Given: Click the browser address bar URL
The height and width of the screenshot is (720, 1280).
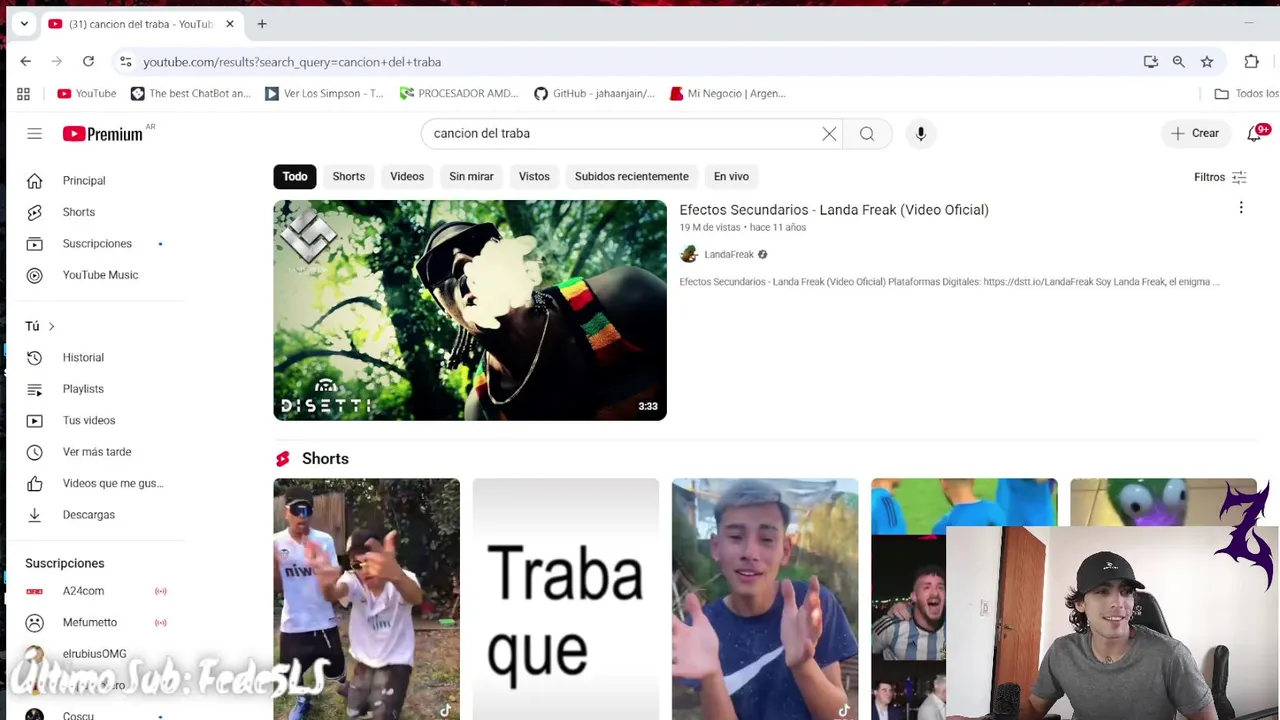Looking at the screenshot, I should click(x=292, y=62).
